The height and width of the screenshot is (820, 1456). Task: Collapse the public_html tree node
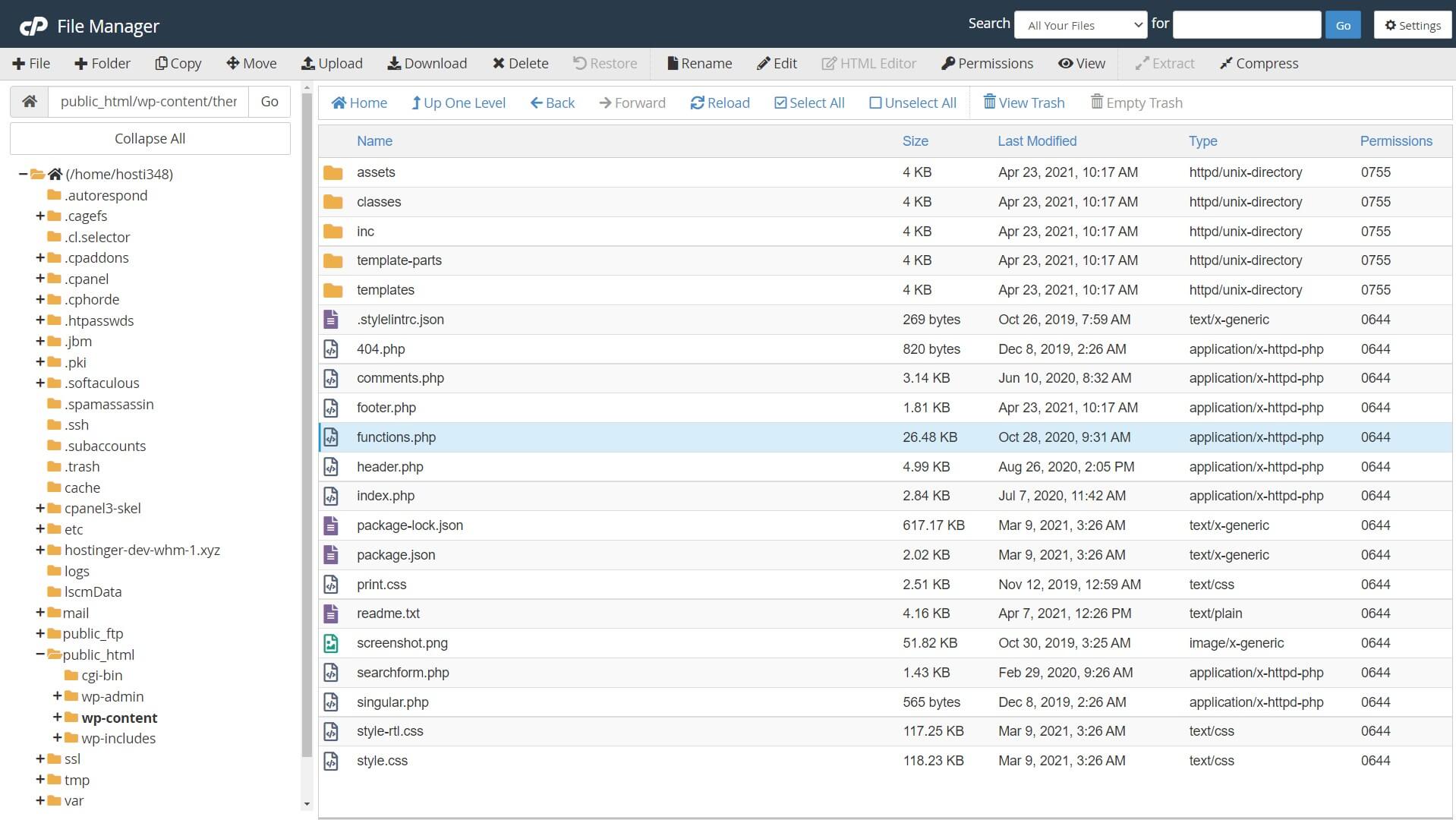[40, 654]
